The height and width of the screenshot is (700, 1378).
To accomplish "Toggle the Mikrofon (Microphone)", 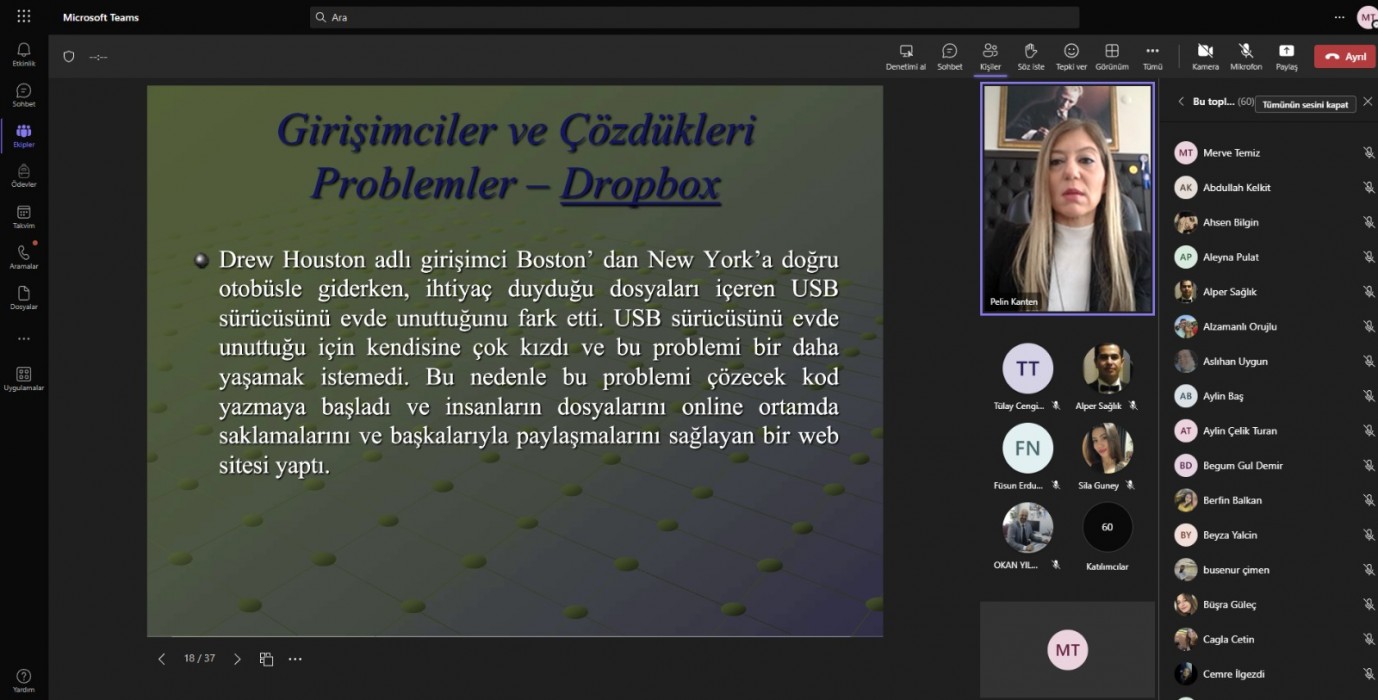I will tap(1246, 57).
